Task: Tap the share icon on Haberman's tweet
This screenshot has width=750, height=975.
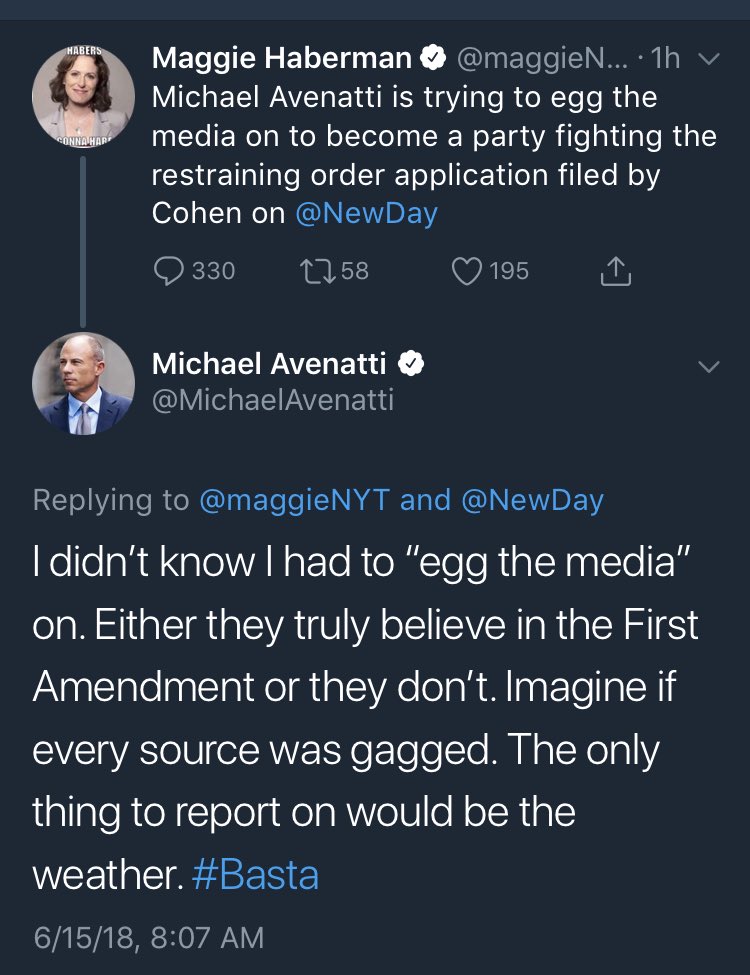Action: 616,271
